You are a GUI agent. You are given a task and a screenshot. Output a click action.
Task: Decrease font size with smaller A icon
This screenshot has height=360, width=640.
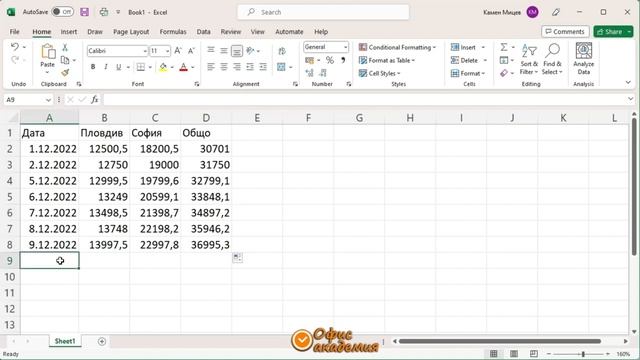click(191, 51)
